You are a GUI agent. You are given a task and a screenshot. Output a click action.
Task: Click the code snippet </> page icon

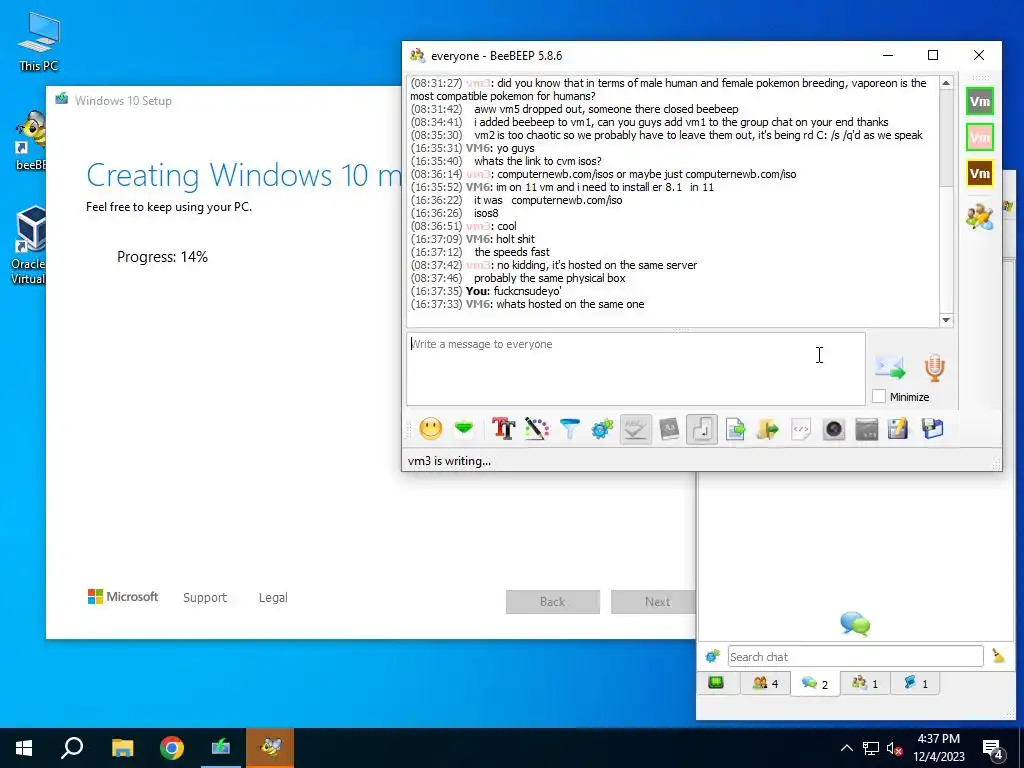click(801, 429)
